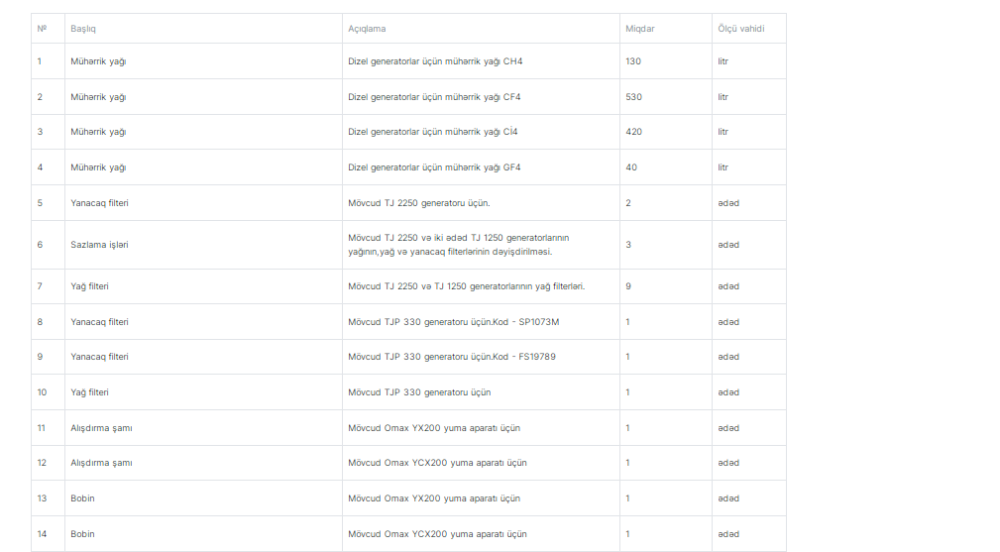This screenshot has height=552, width=1000.
Task: Click "Mövcud TJ 2250 generatoru üçün." description
Action: (x=419, y=202)
